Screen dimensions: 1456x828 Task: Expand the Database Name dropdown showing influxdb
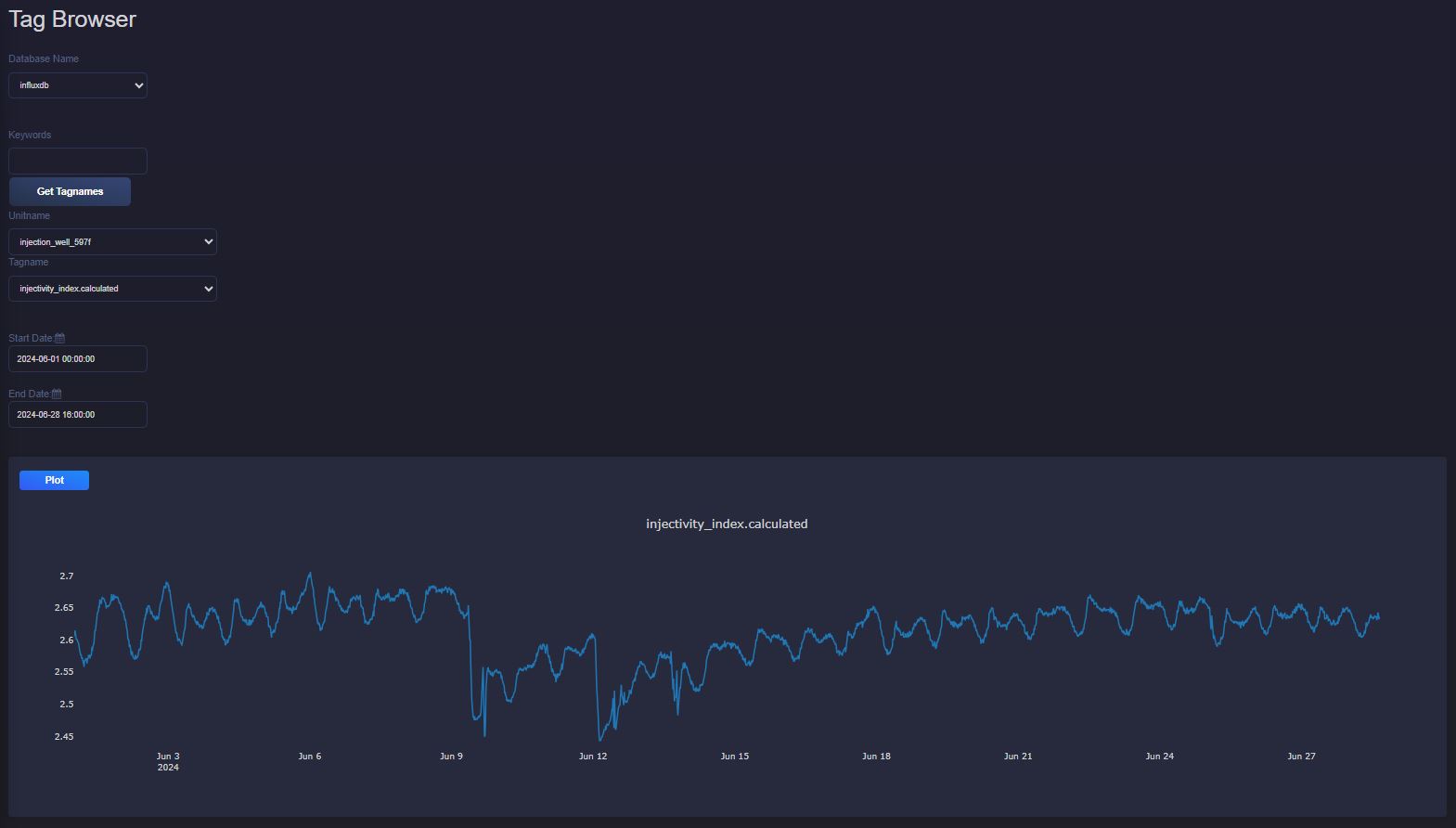pos(78,85)
